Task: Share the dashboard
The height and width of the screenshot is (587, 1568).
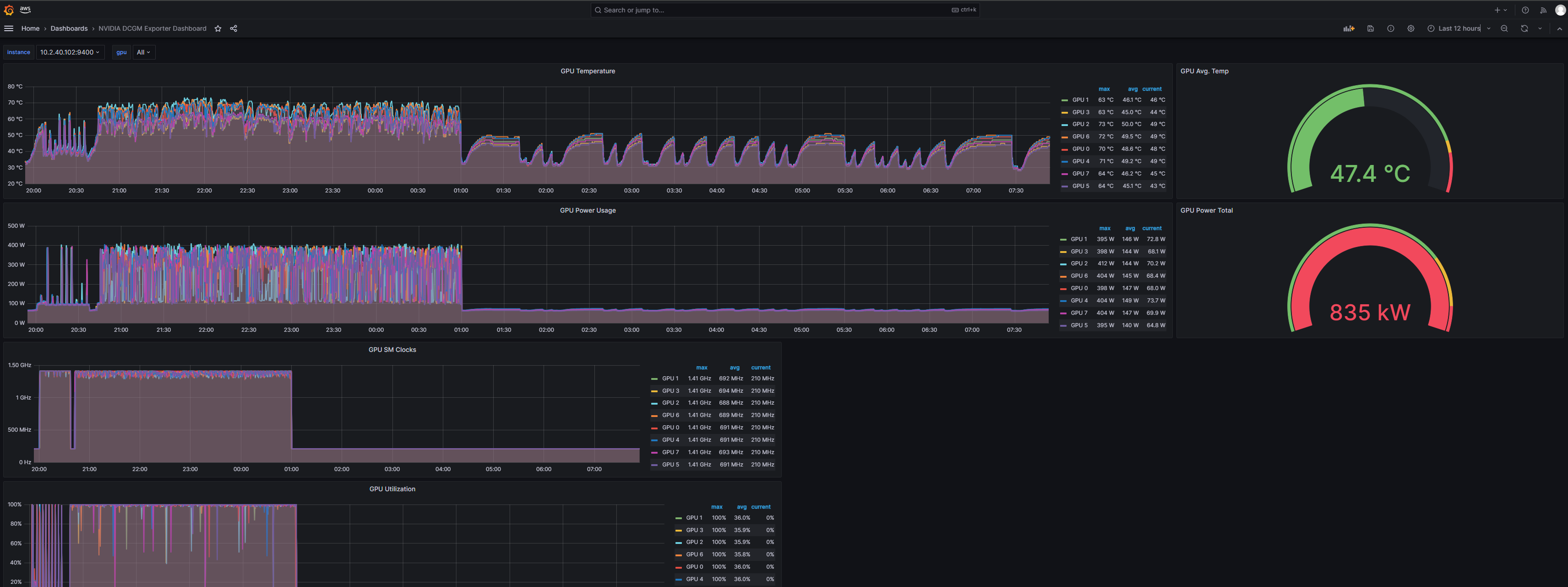Action: pos(234,28)
